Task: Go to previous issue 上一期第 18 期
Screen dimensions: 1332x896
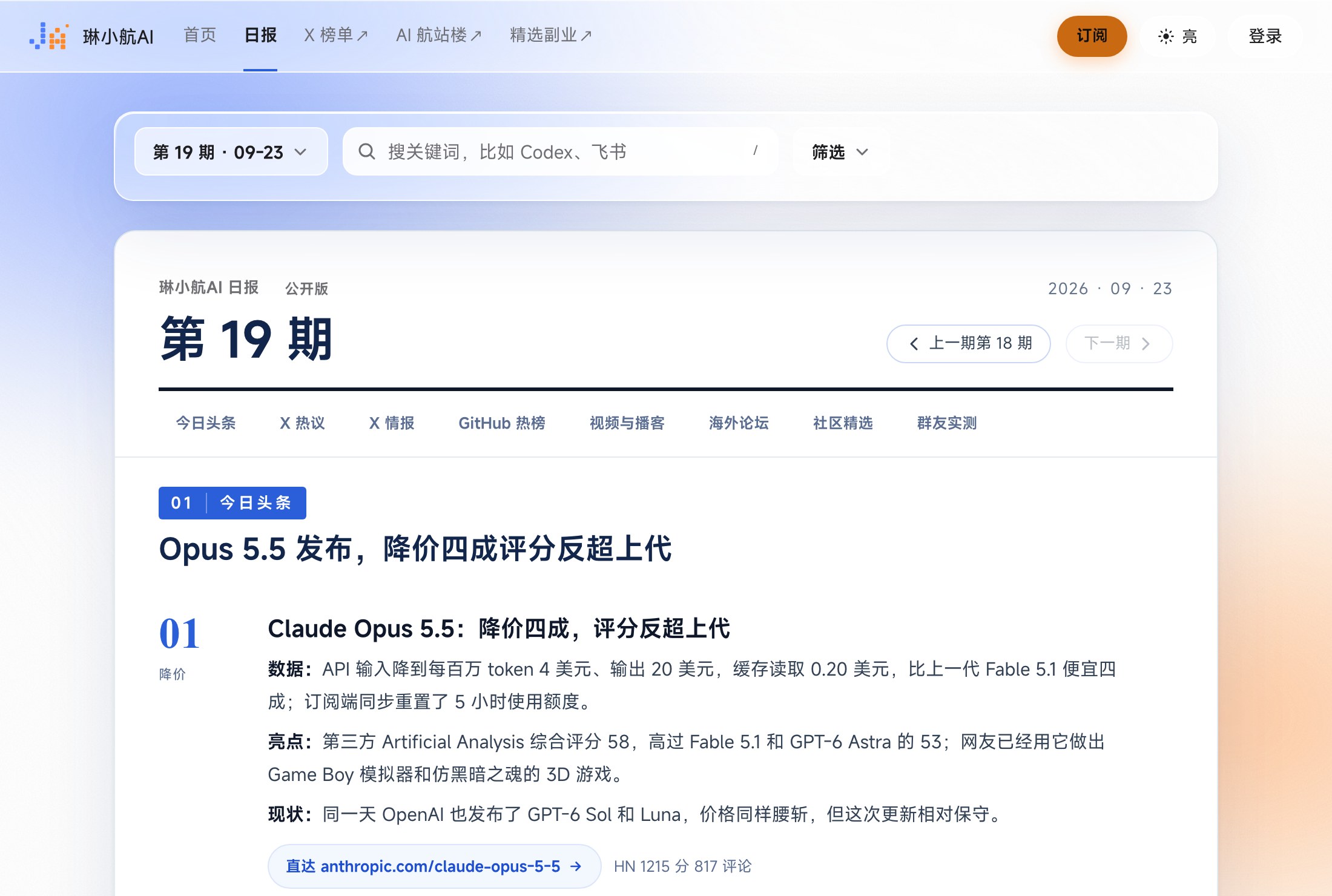Action: (968, 343)
